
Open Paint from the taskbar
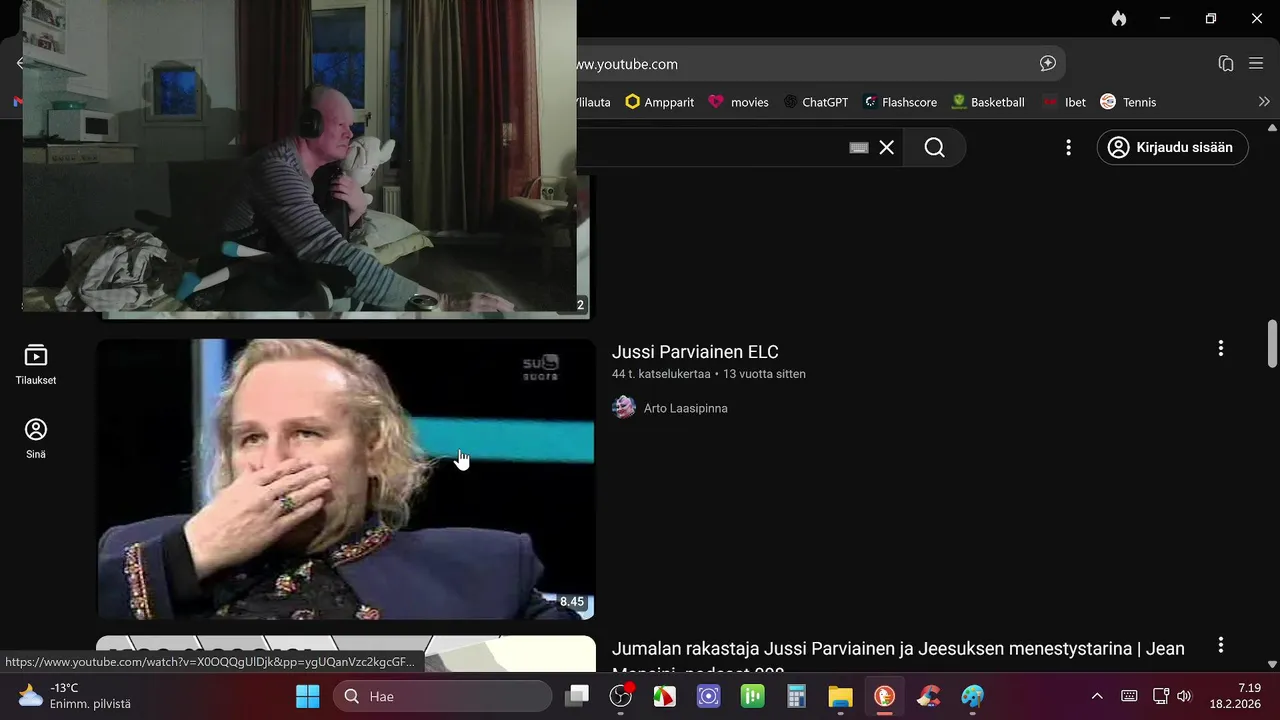[x=972, y=696]
